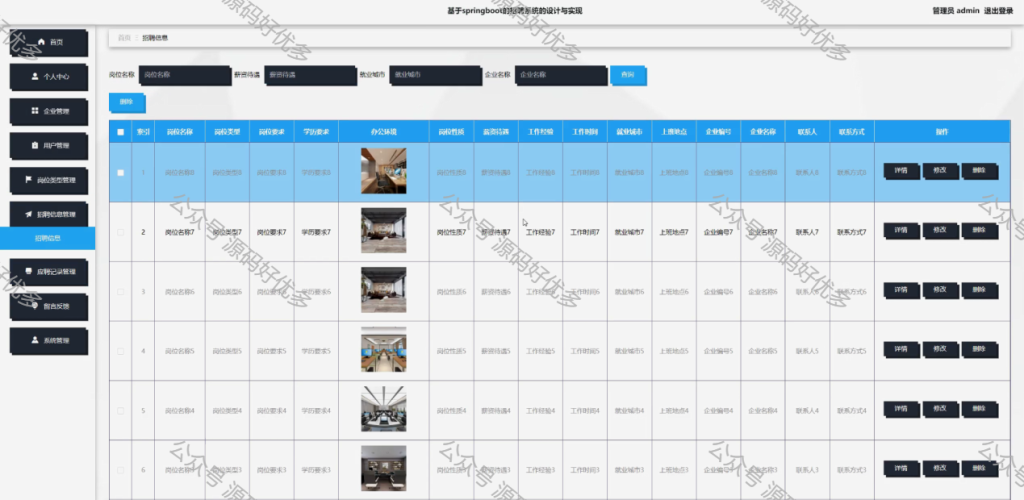Open the office photo thumbnail in row 岗位名称4
This screenshot has width=1024, height=500.
(x=383, y=409)
